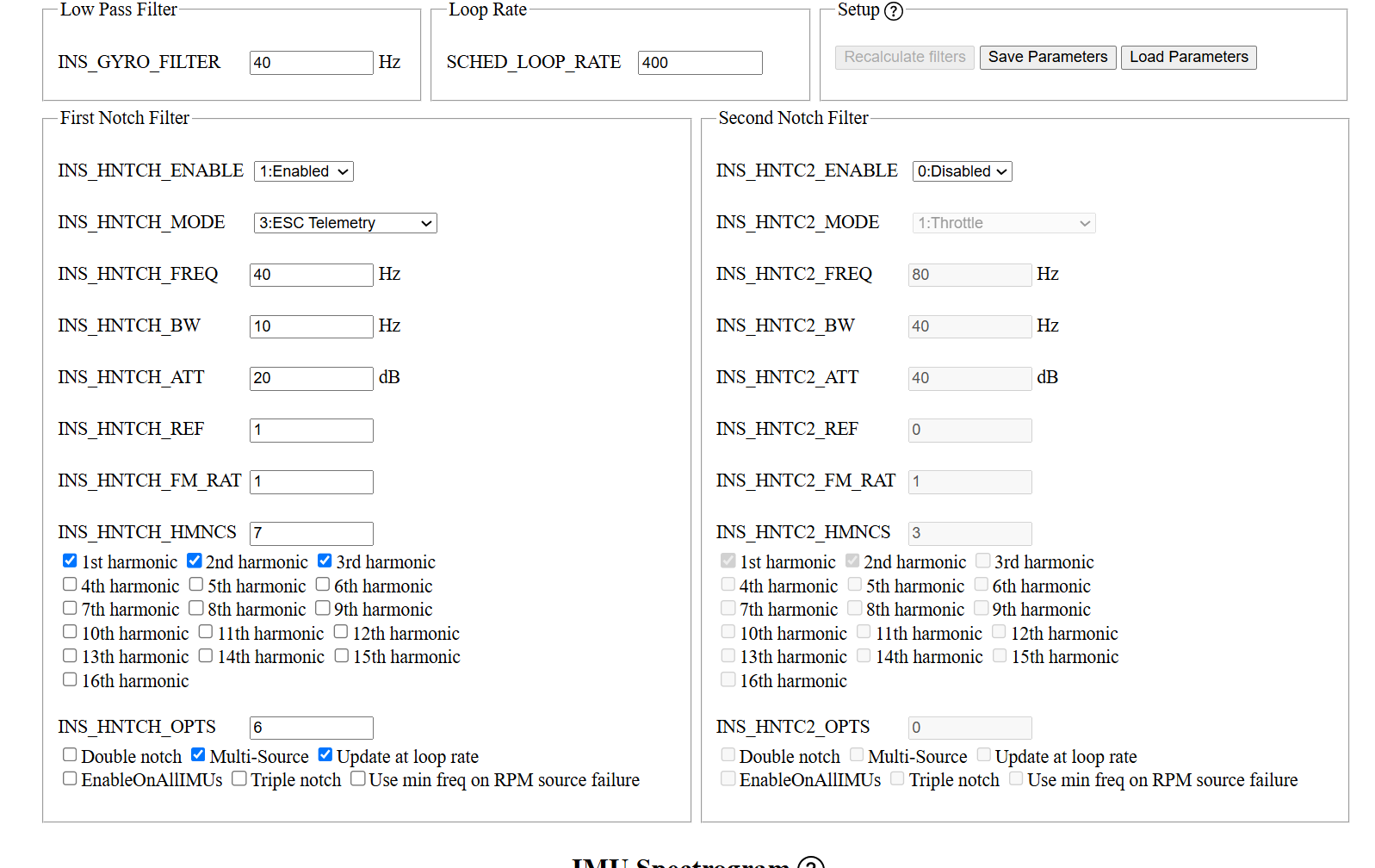The image size is (1375, 868).
Task: Enable Use min freq on RPM failure, First Notch
Action: [x=358, y=778]
